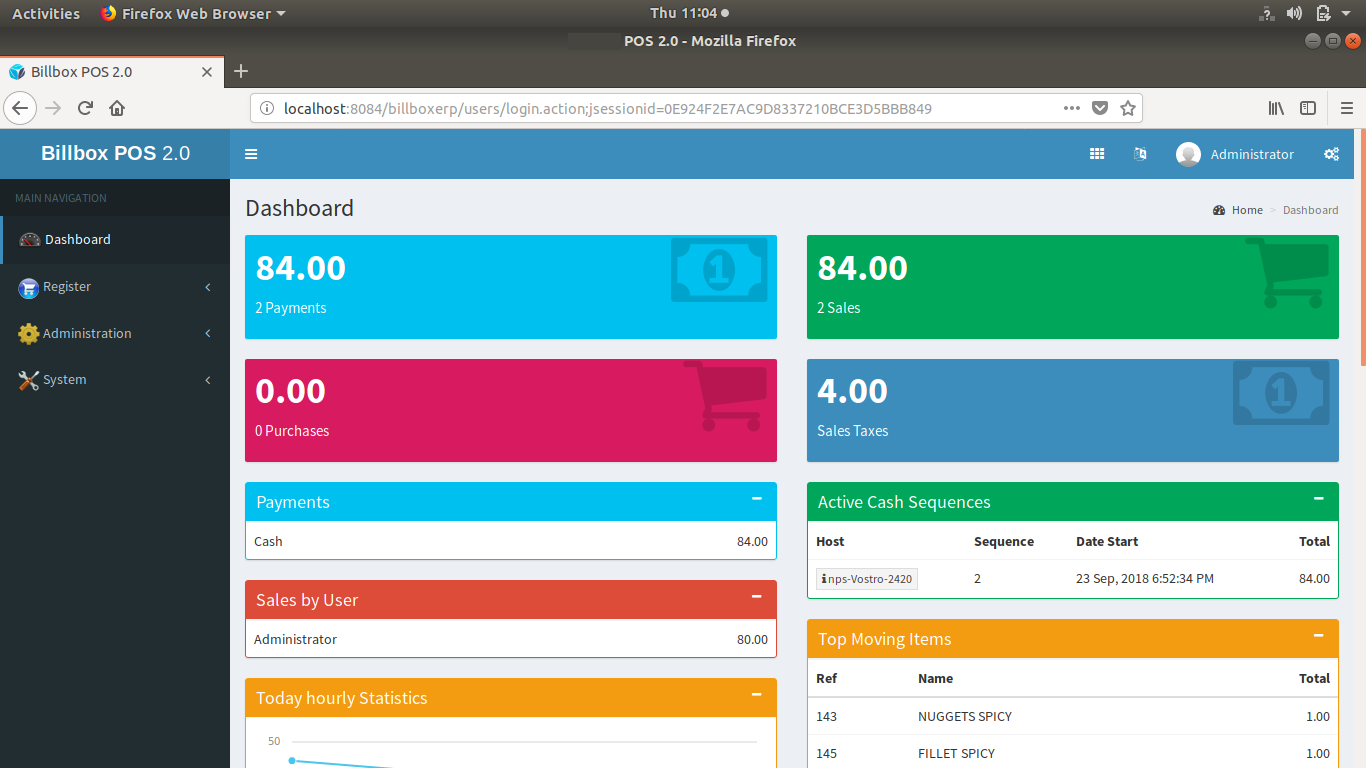The width and height of the screenshot is (1366, 768).
Task: Select the Register globe icon in sidebar
Action: (28, 287)
